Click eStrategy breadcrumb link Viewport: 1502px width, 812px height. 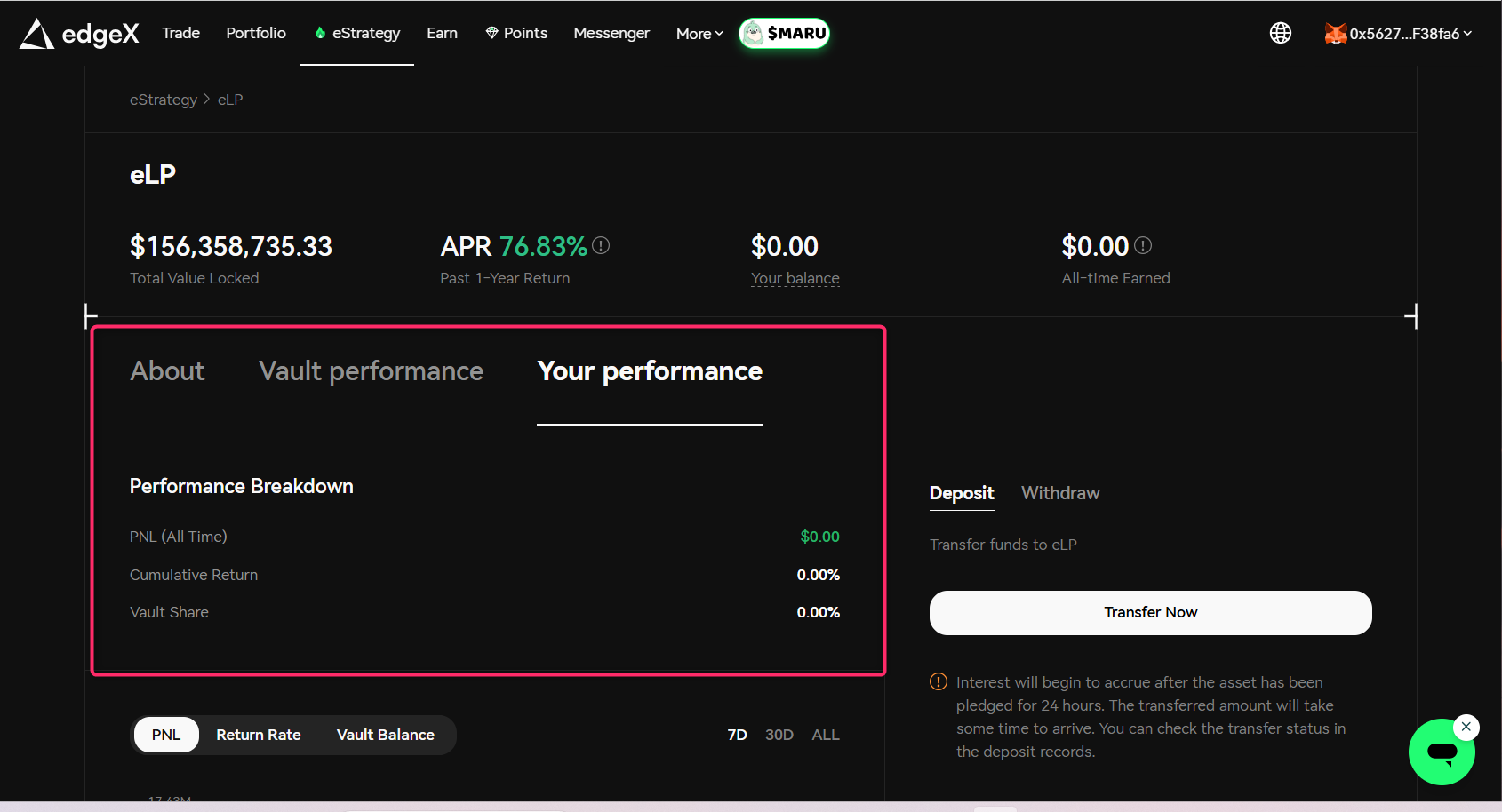164,100
